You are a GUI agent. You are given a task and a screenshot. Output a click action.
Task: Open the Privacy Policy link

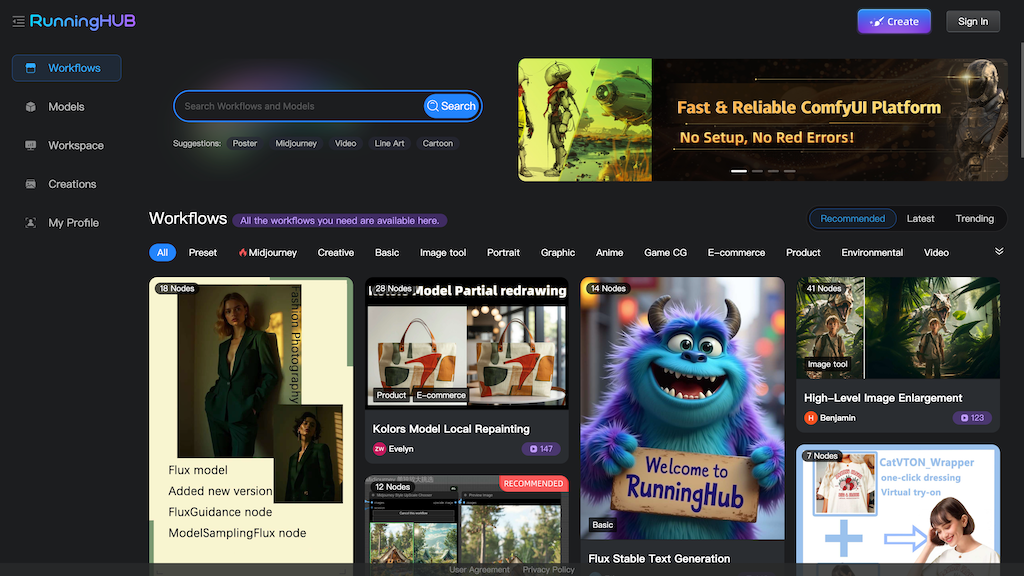[548, 569]
